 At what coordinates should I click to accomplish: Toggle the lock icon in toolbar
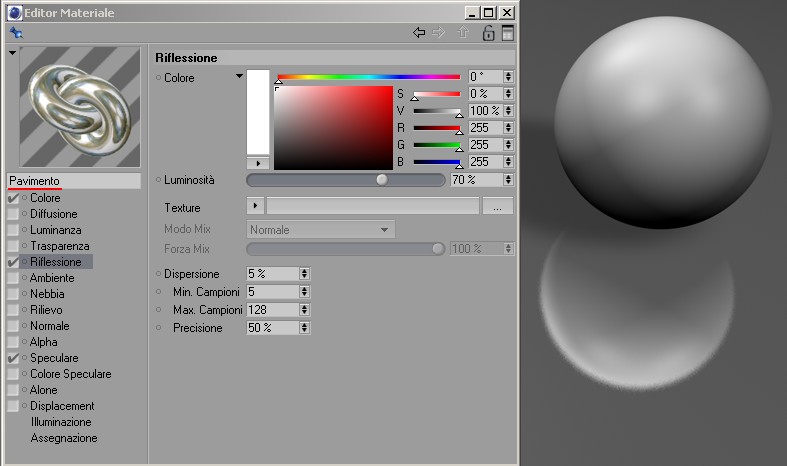(488, 33)
